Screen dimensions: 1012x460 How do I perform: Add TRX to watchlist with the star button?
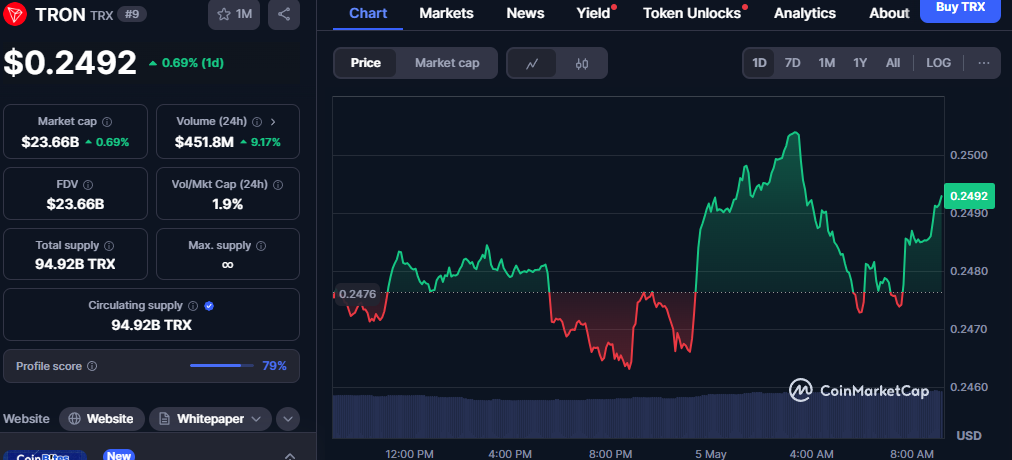(x=234, y=14)
